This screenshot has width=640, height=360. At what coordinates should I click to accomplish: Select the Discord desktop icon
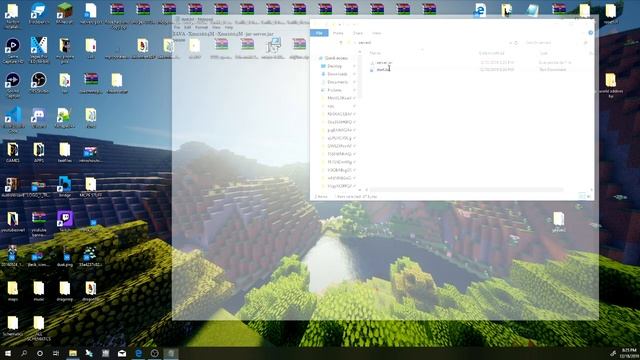[x=38, y=118]
